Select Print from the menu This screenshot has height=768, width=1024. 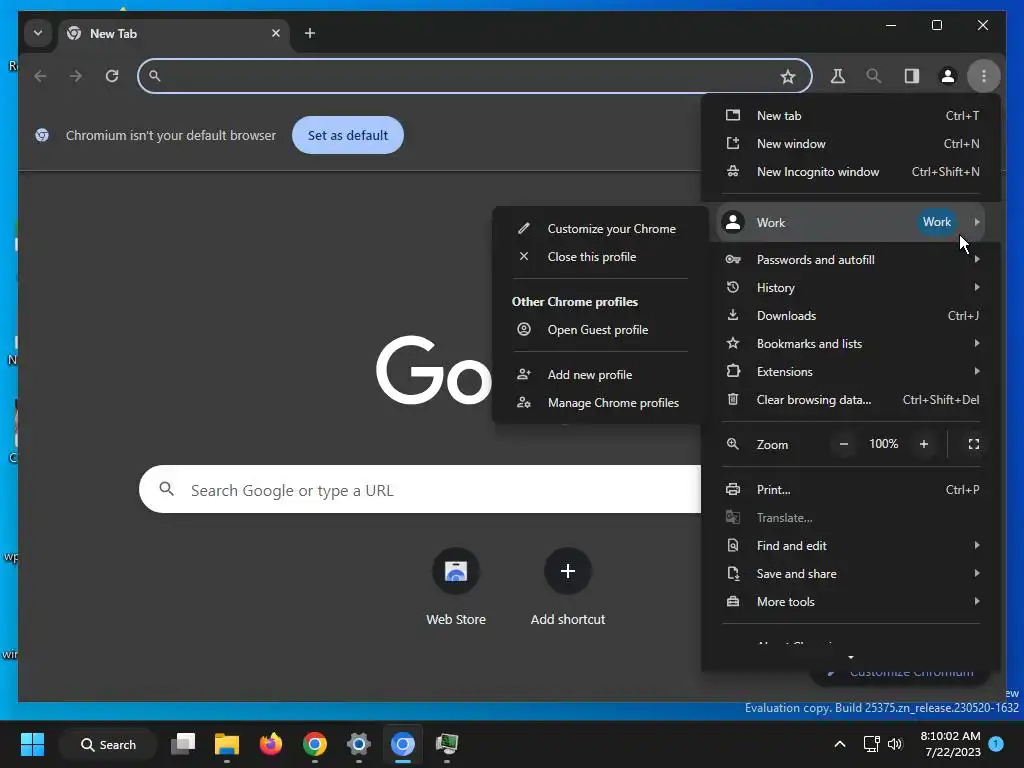(x=852, y=490)
